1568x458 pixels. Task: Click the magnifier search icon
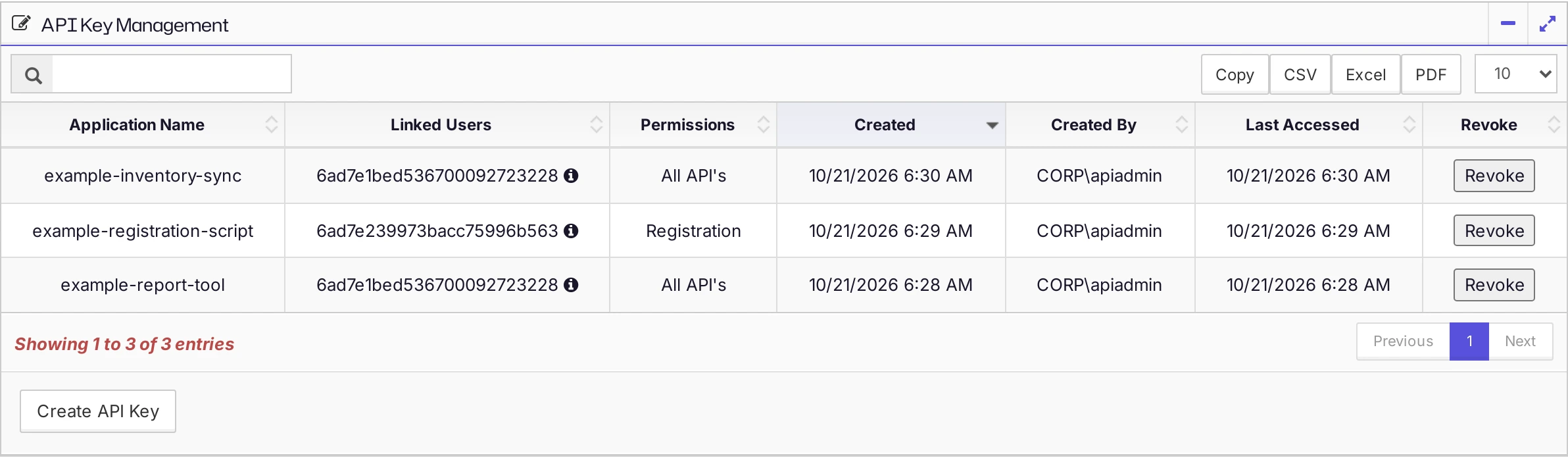[33, 75]
